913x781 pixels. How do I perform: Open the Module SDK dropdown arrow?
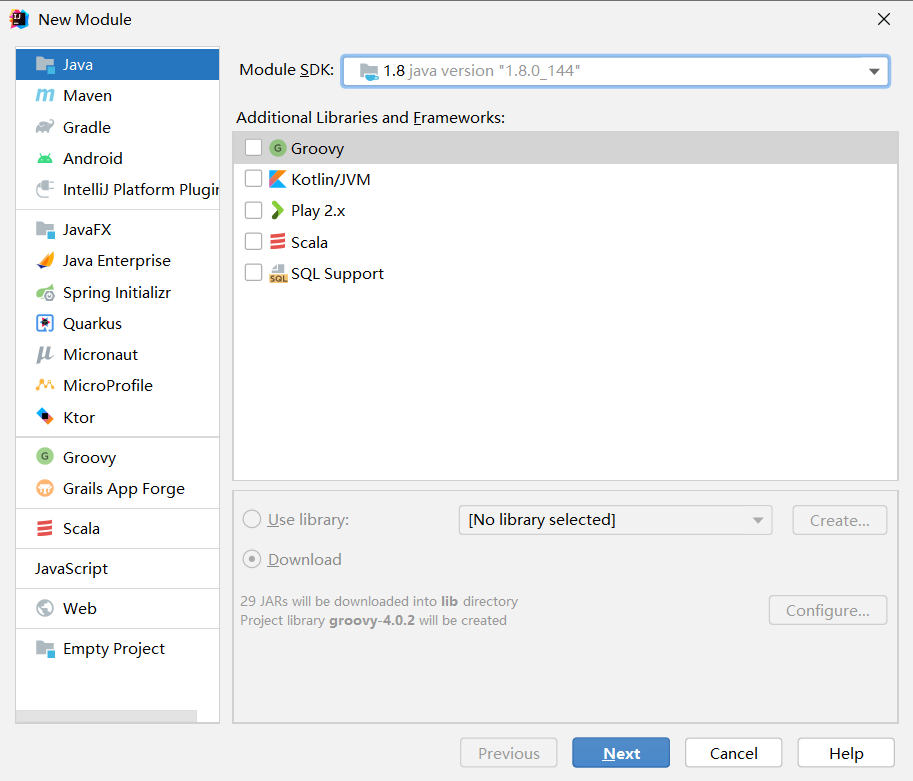click(x=873, y=71)
